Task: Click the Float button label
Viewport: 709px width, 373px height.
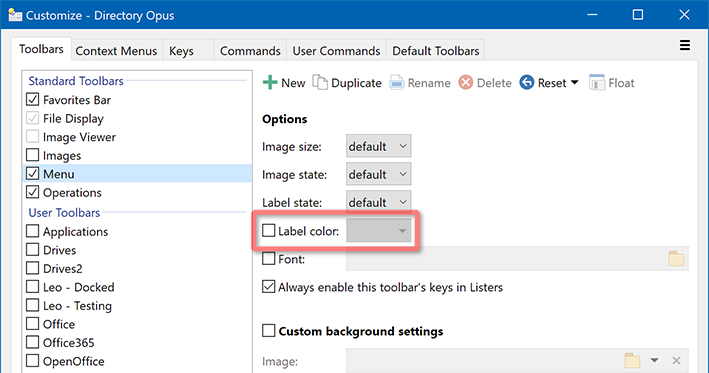Action: pos(621,83)
